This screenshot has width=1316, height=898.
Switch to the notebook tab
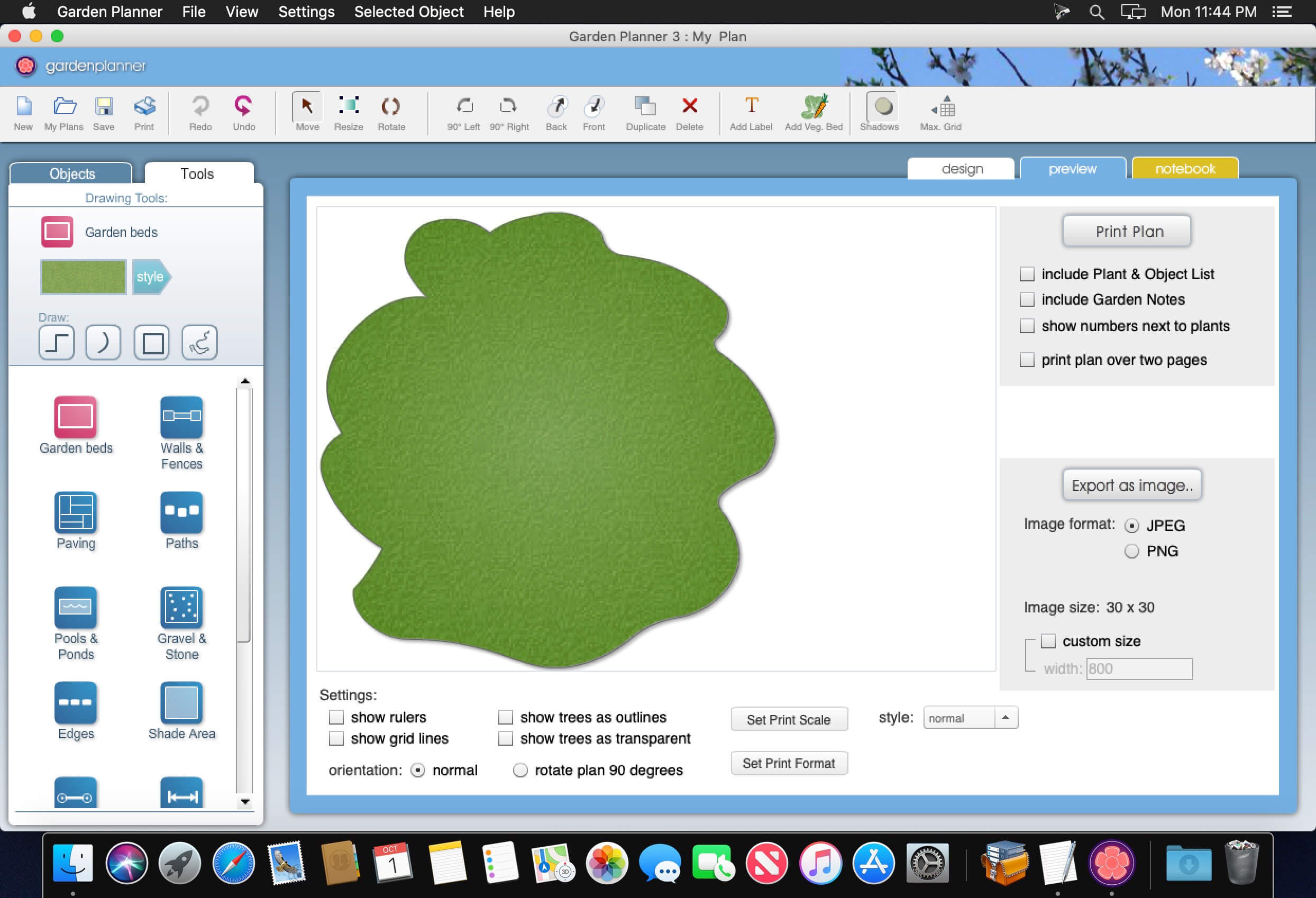click(1185, 169)
